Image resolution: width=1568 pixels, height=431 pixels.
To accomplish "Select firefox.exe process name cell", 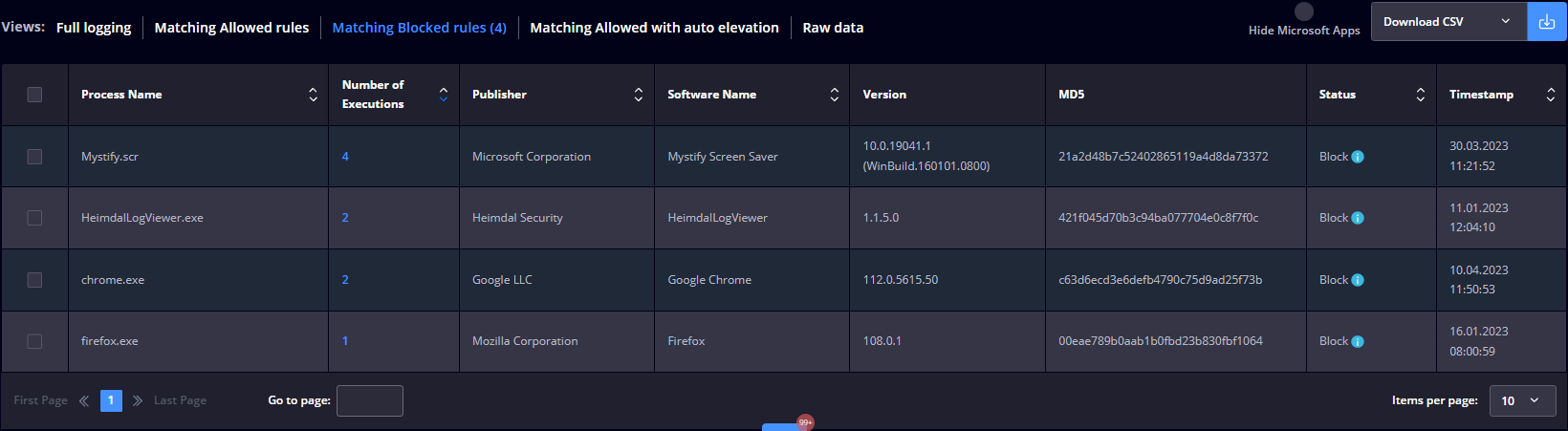I will pyautogui.click(x=110, y=341).
